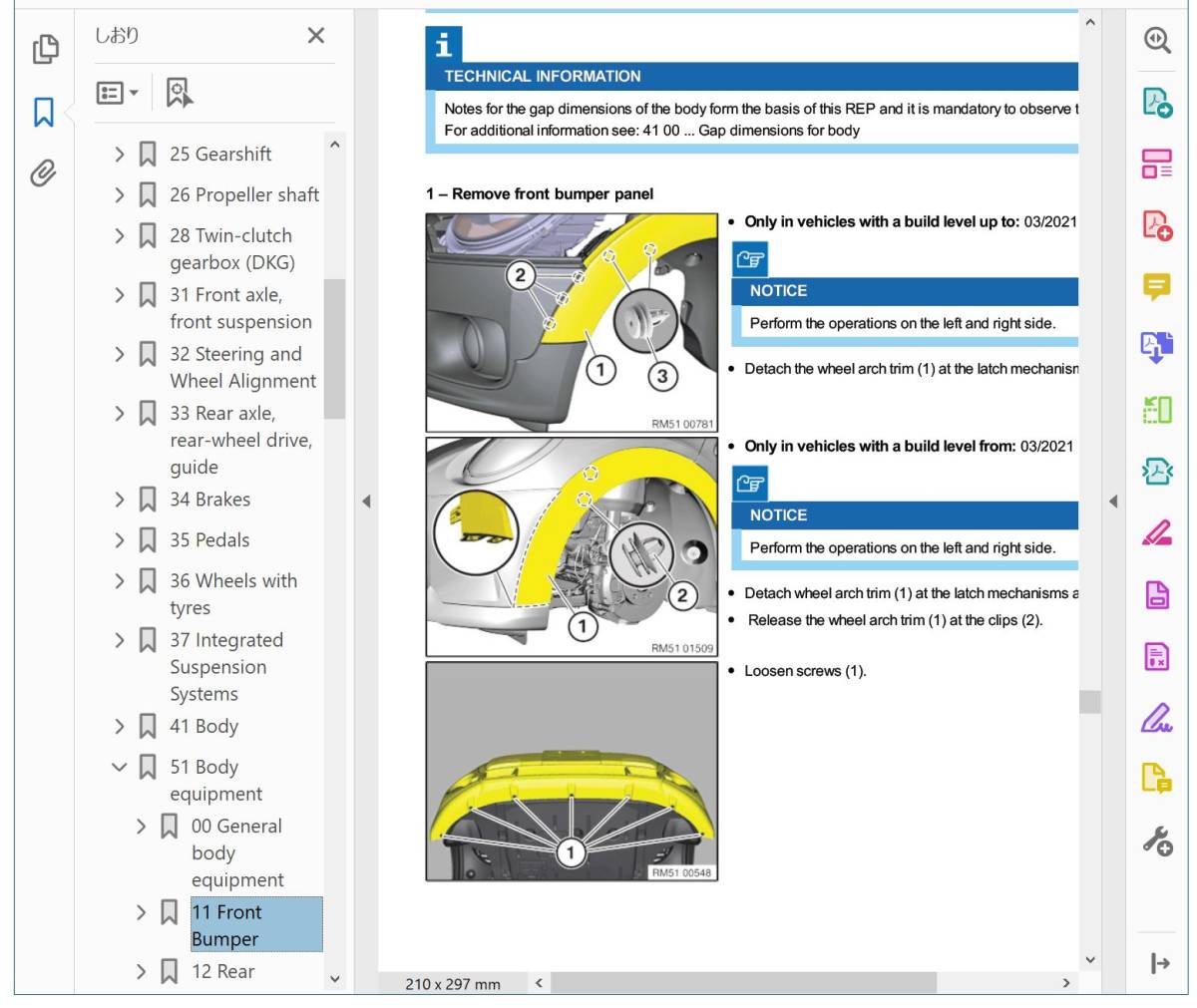
Task: Expand the 35 Pedals bookmark
Action: 120,540
